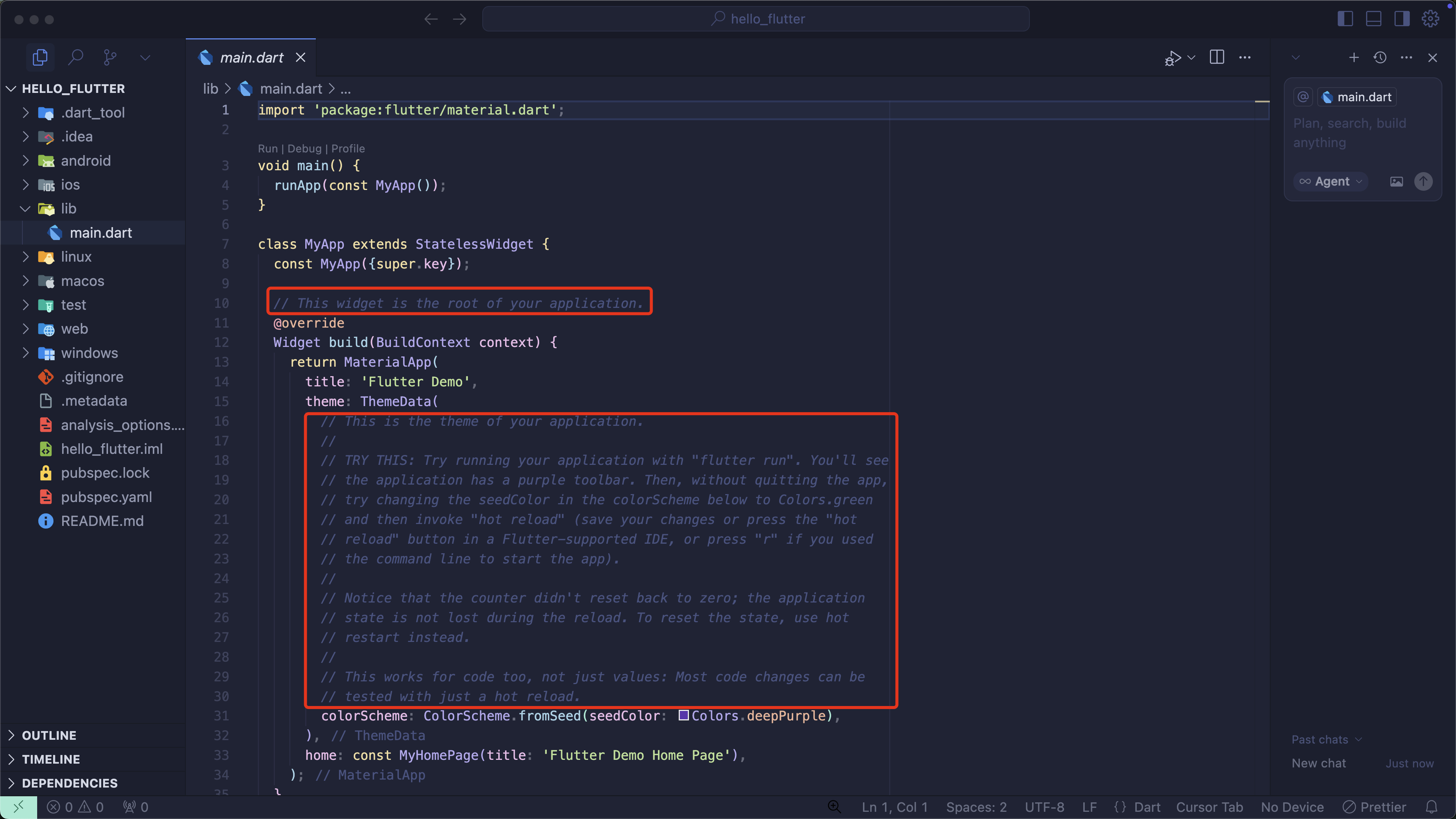This screenshot has height=819, width=1456.
Task: Open the Search view icon
Action: (75, 57)
